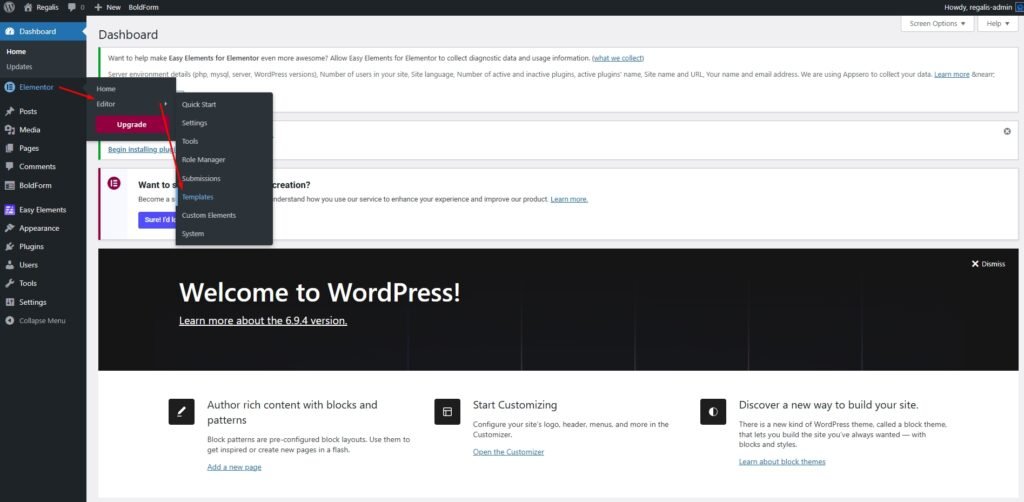The height and width of the screenshot is (502, 1024).
Task: Click the Easy Elements icon in sidebar
Action: click(x=10, y=210)
